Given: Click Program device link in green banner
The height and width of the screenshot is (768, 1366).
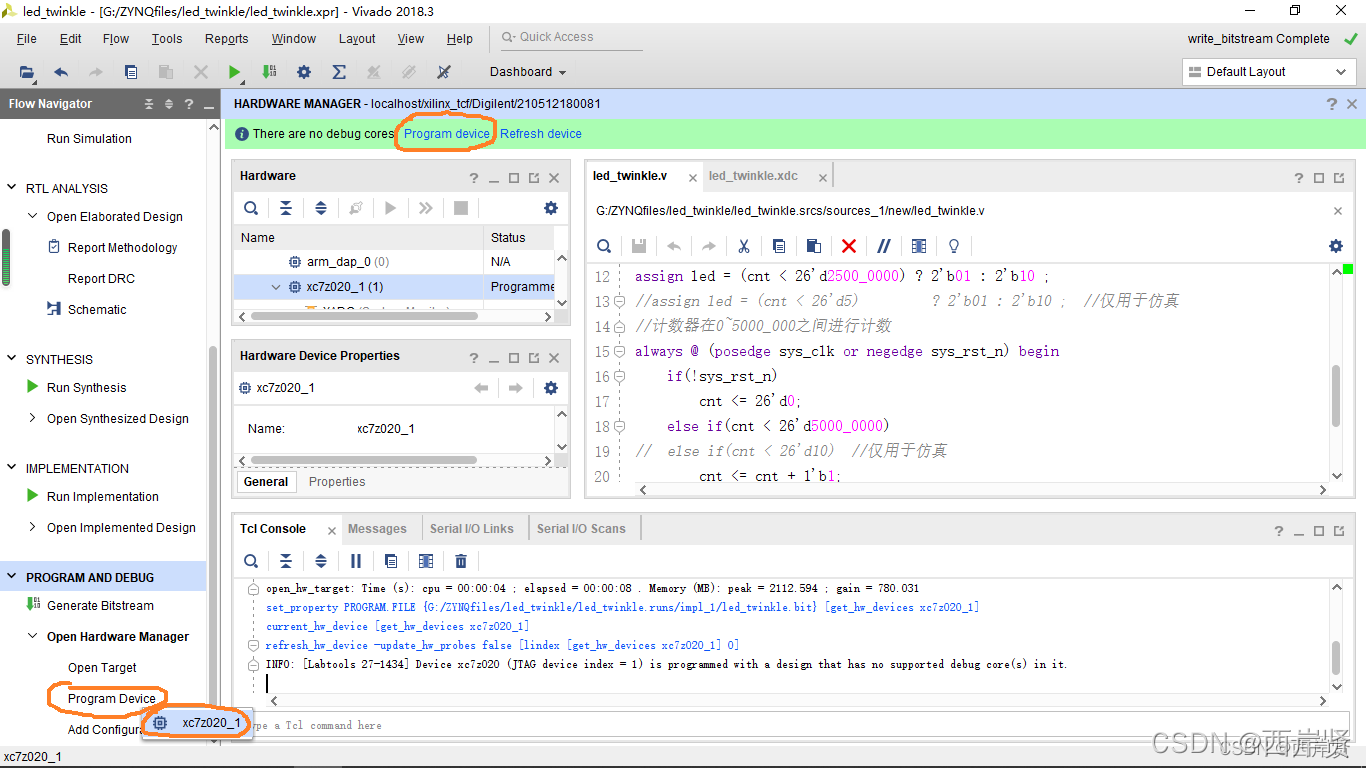Looking at the screenshot, I should coord(447,134).
